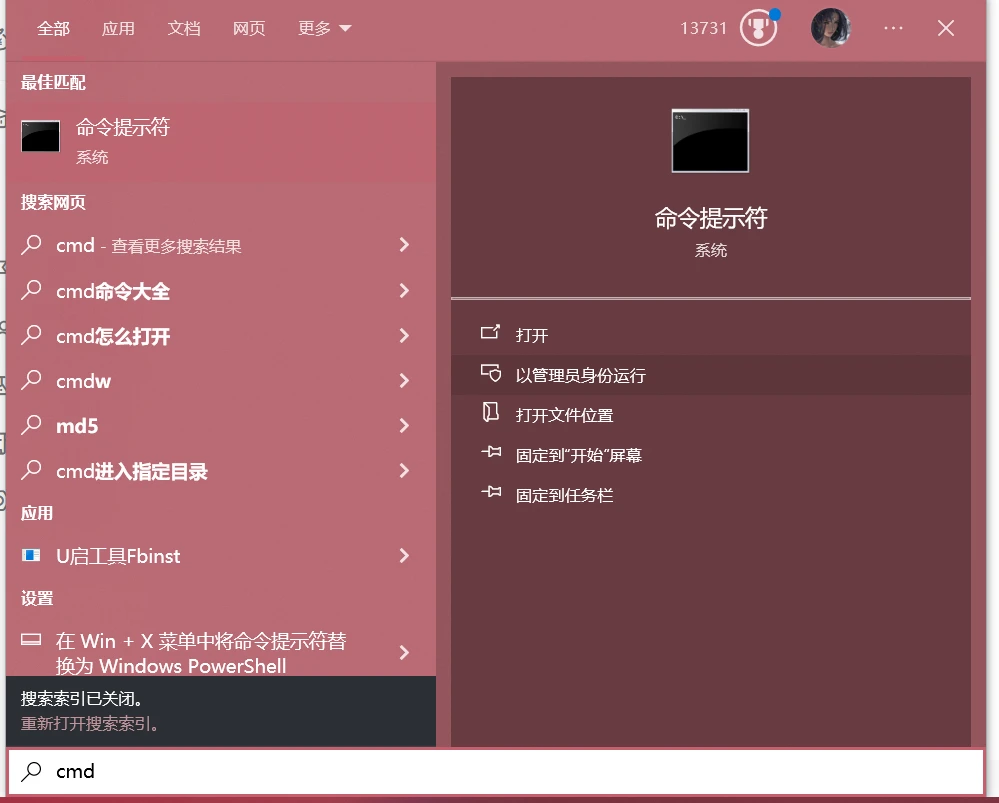Switch to the 文档 tab

[184, 29]
